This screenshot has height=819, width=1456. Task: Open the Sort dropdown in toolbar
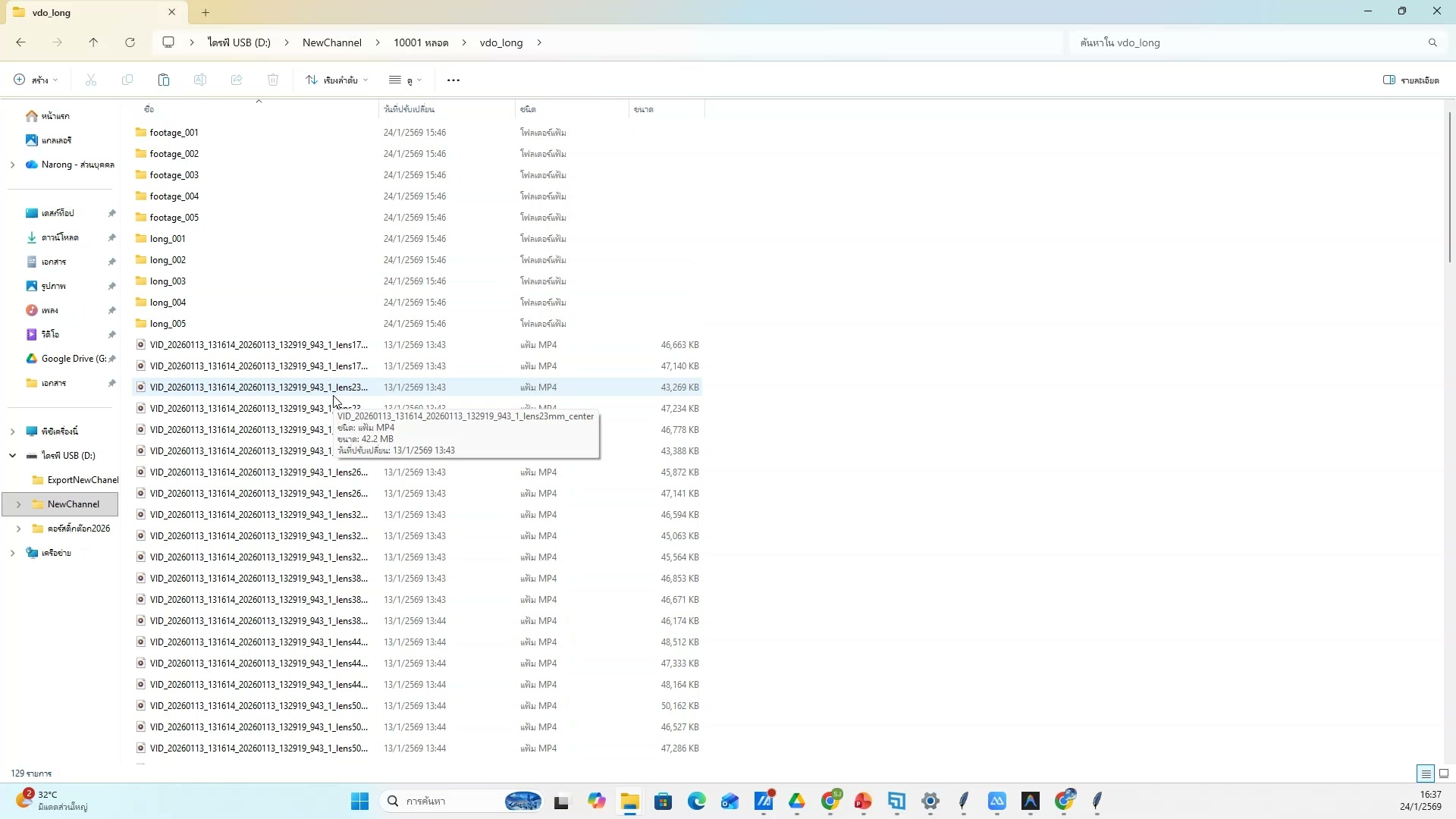click(x=337, y=80)
